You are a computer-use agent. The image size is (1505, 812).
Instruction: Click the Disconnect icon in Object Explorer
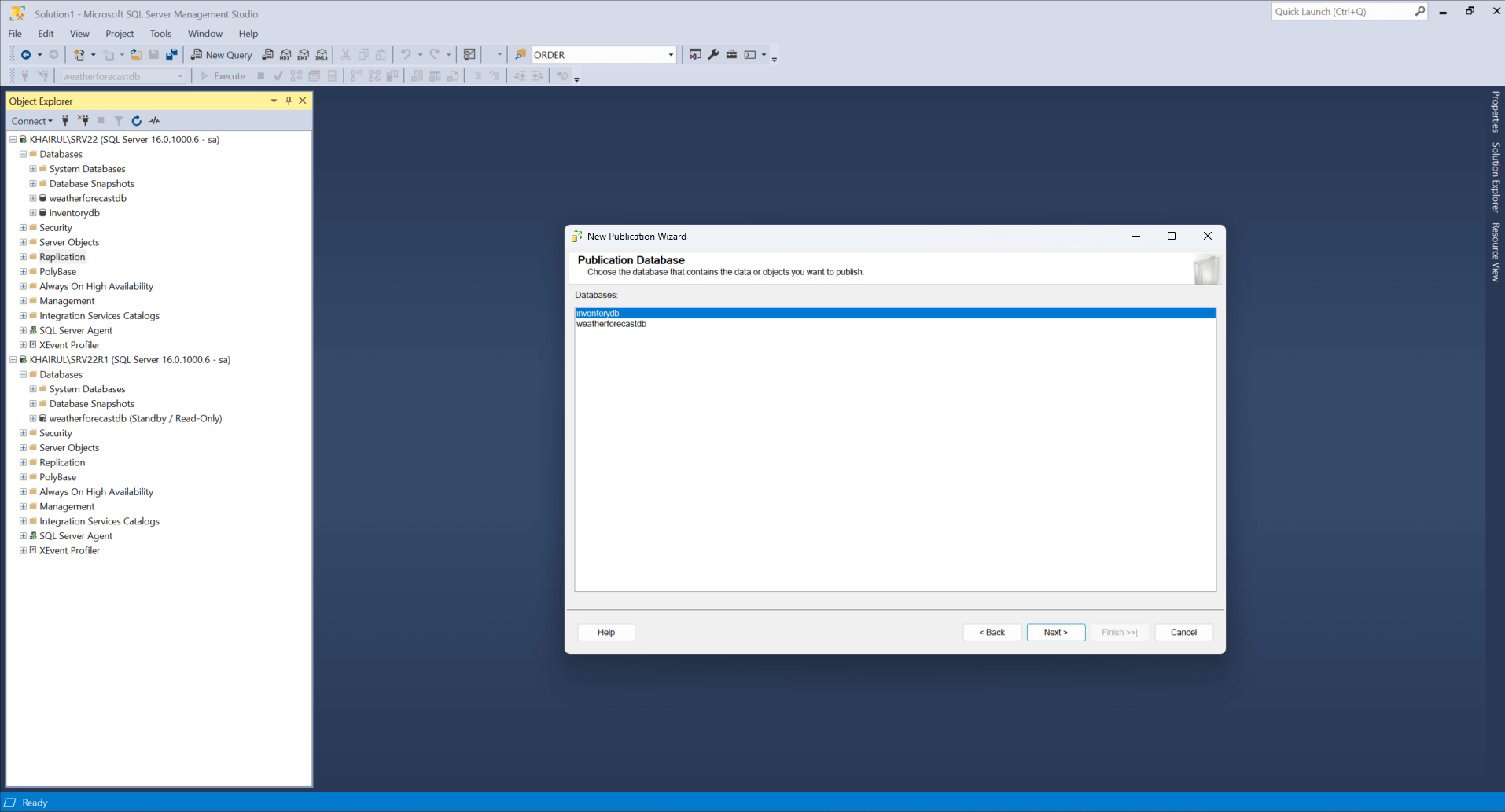click(x=83, y=121)
